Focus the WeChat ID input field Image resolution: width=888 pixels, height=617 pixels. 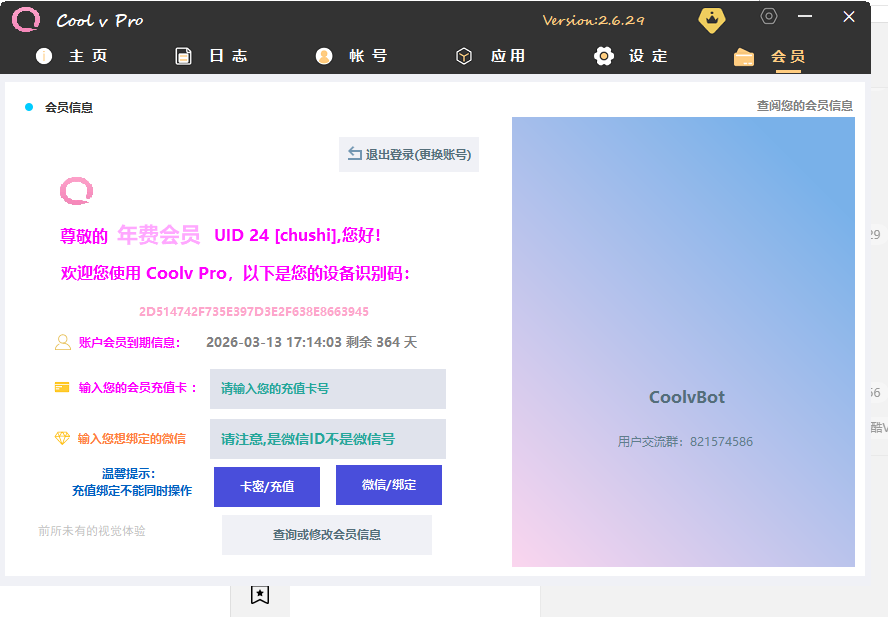(328, 439)
